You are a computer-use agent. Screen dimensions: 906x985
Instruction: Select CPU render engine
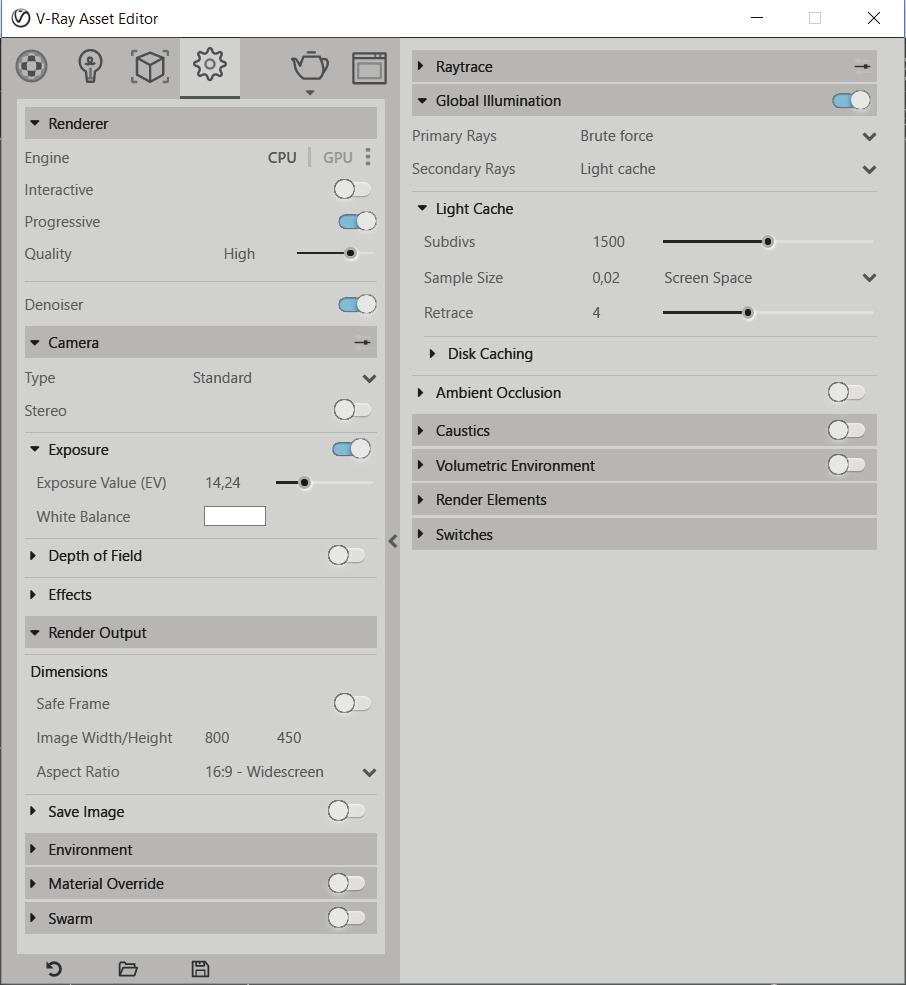pyautogui.click(x=282, y=158)
